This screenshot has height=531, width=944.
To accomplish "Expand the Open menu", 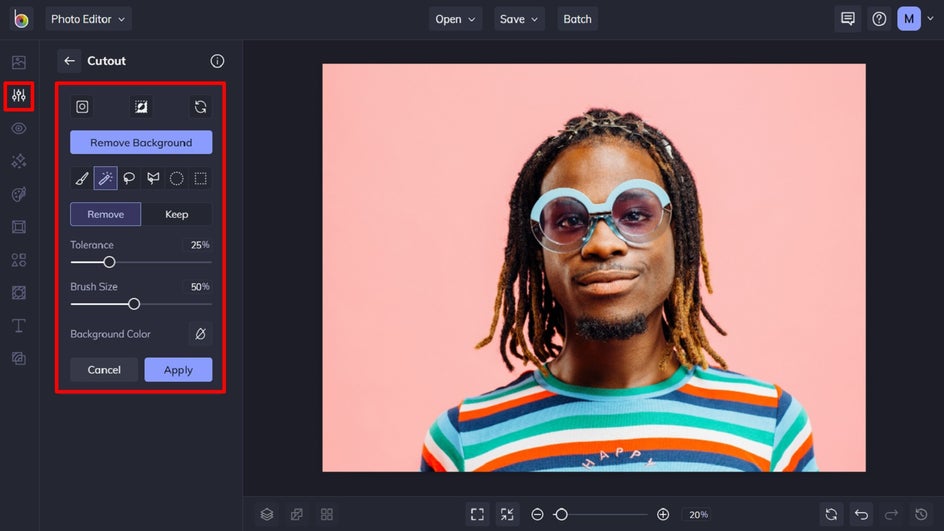I will coord(455,19).
